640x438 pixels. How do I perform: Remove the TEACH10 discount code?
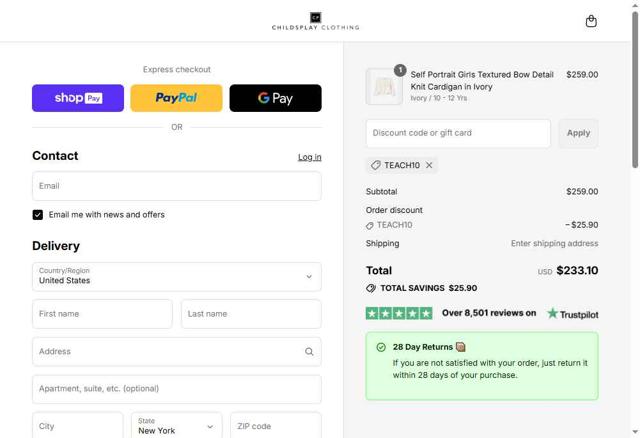click(429, 165)
